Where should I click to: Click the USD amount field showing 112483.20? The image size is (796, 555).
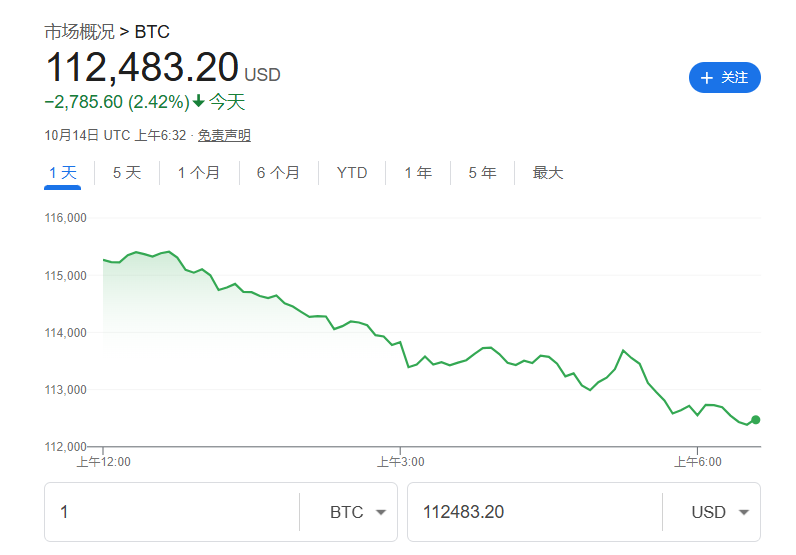click(x=530, y=512)
